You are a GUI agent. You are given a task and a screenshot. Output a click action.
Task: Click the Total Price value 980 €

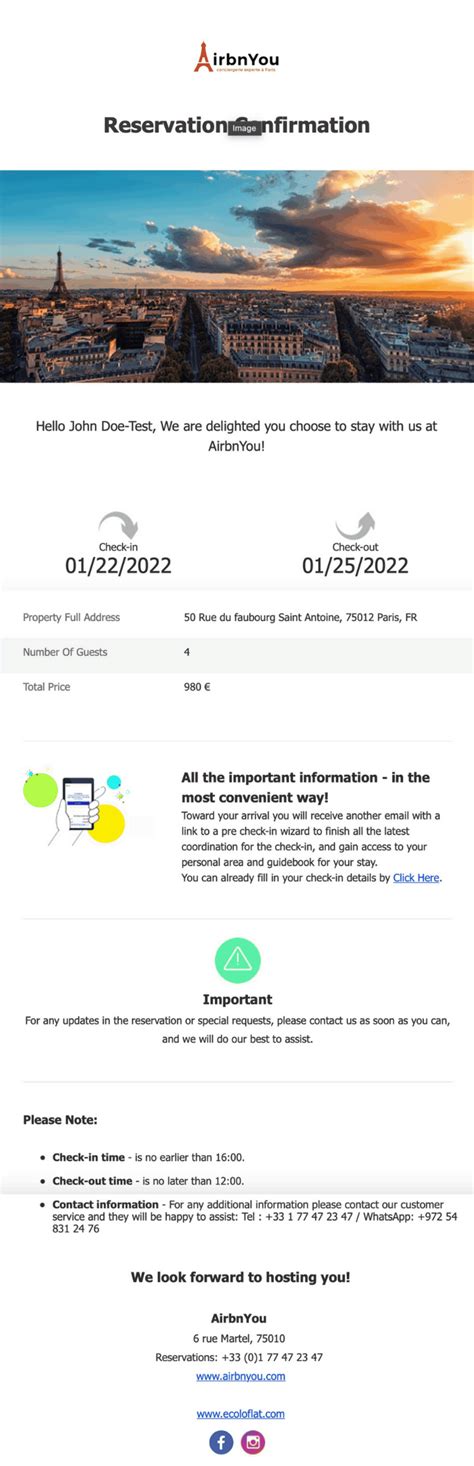[197, 687]
